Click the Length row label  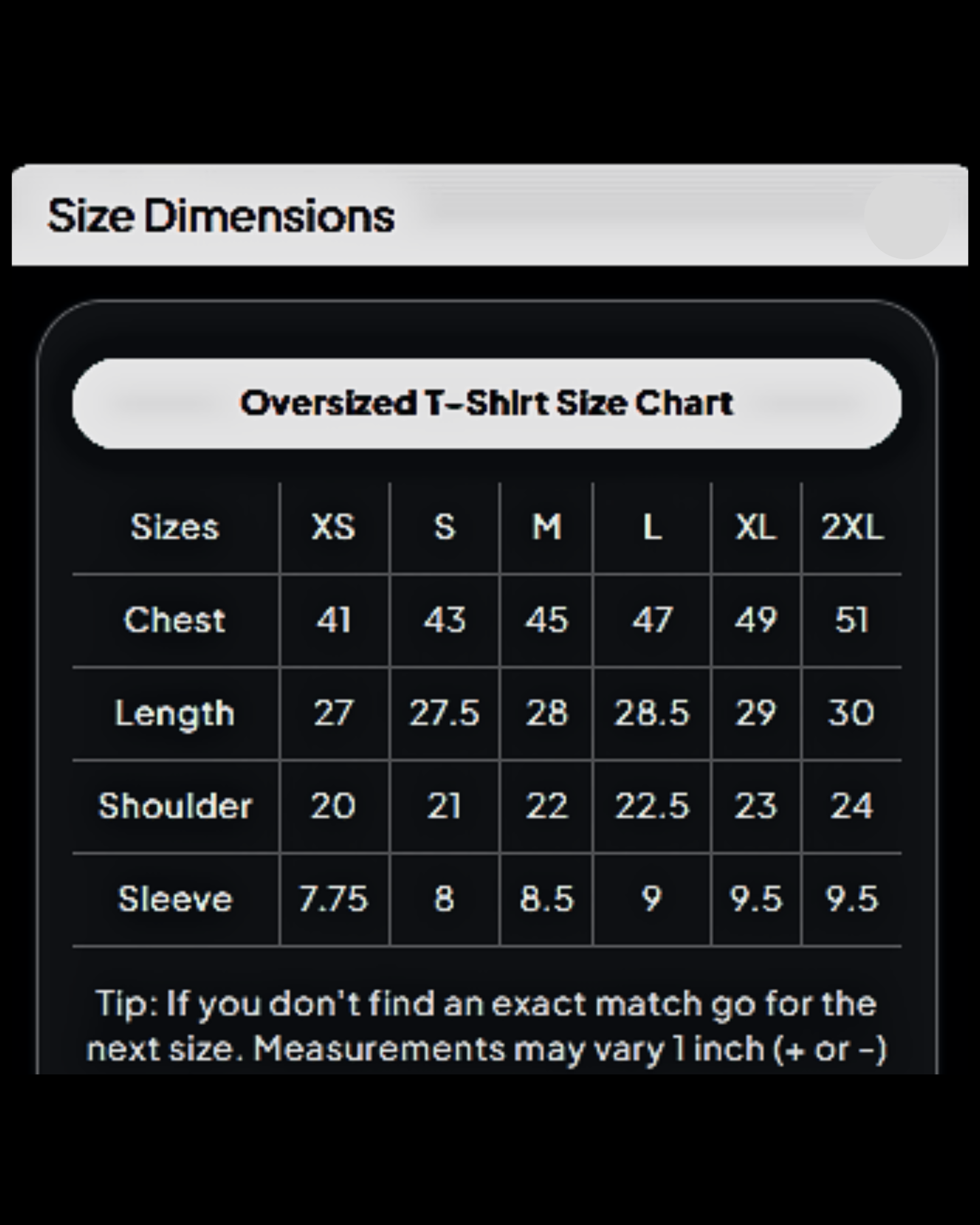[x=175, y=714]
